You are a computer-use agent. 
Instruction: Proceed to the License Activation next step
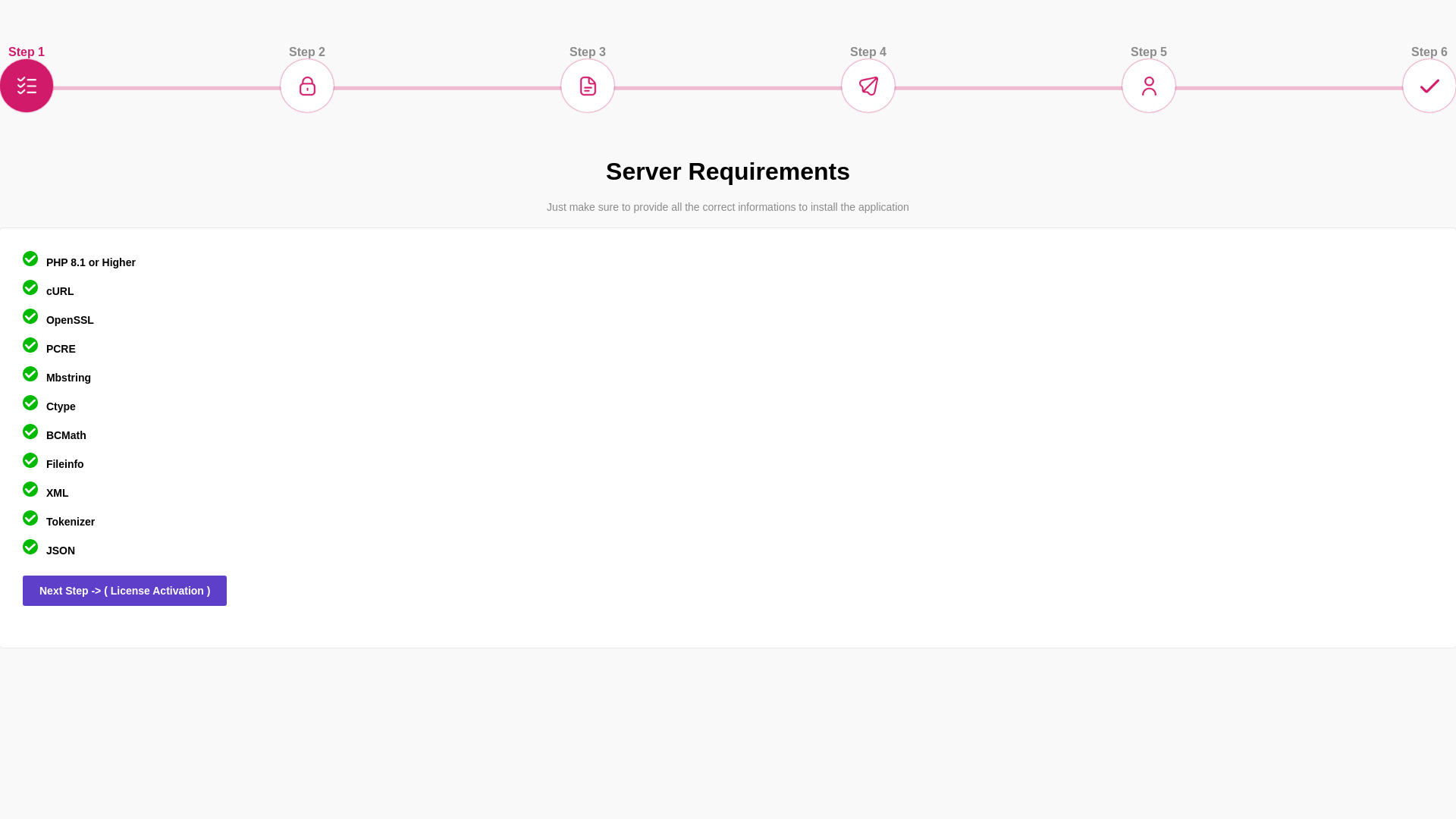click(124, 591)
